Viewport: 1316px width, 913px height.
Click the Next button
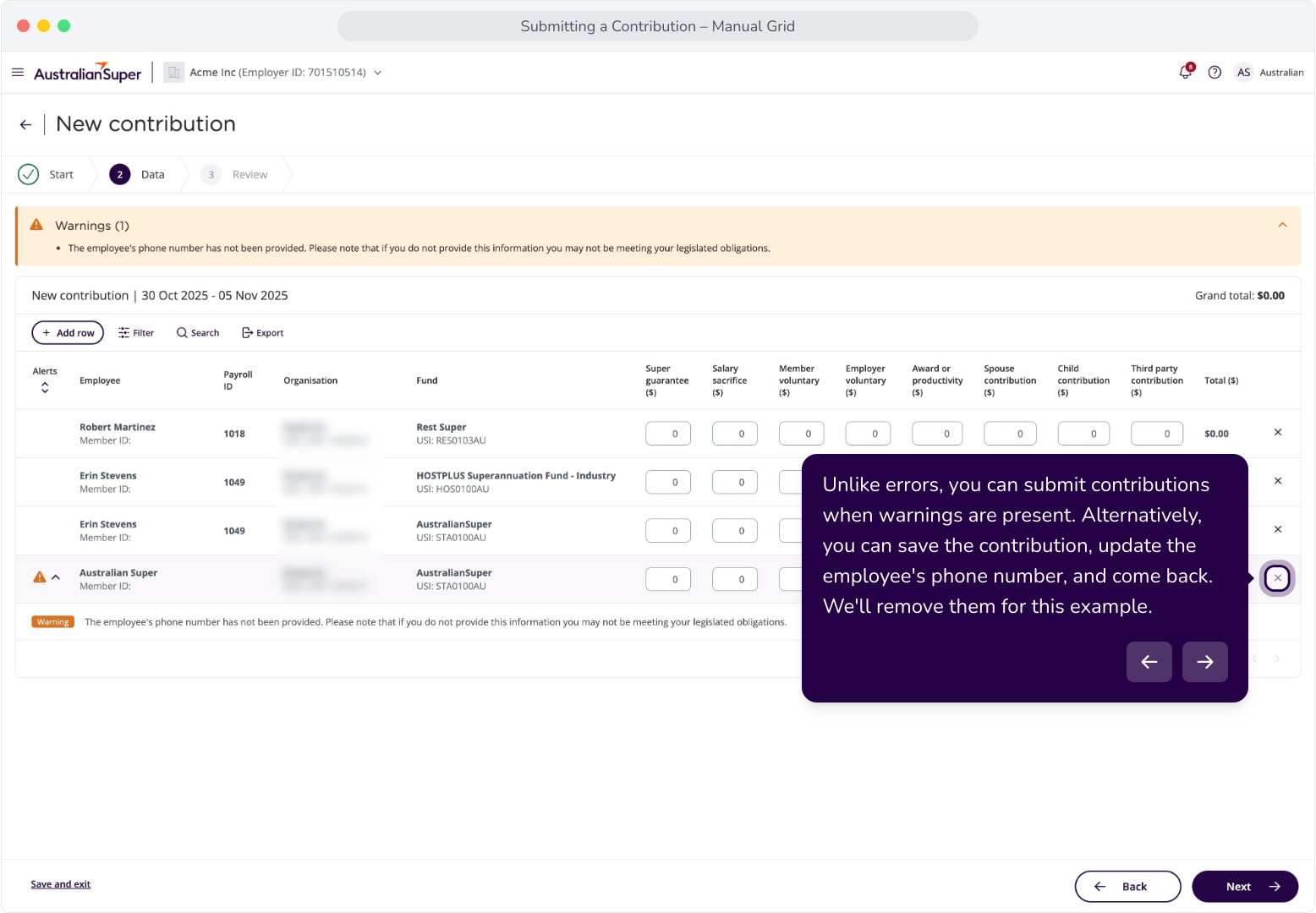point(1245,887)
